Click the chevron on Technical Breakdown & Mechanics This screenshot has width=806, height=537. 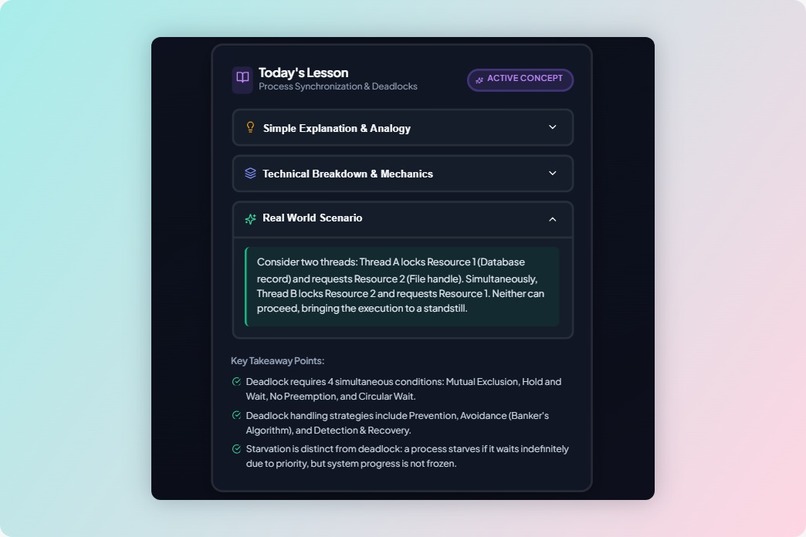[552, 173]
